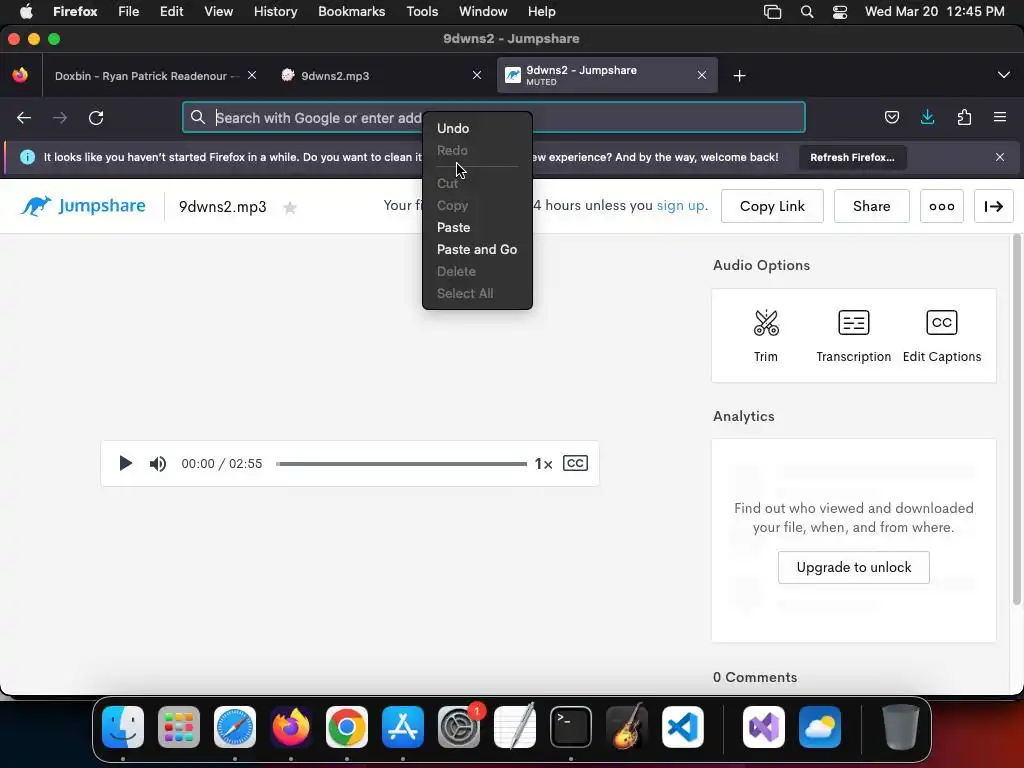Open the Tools menu
1024x768 pixels.
tap(422, 12)
